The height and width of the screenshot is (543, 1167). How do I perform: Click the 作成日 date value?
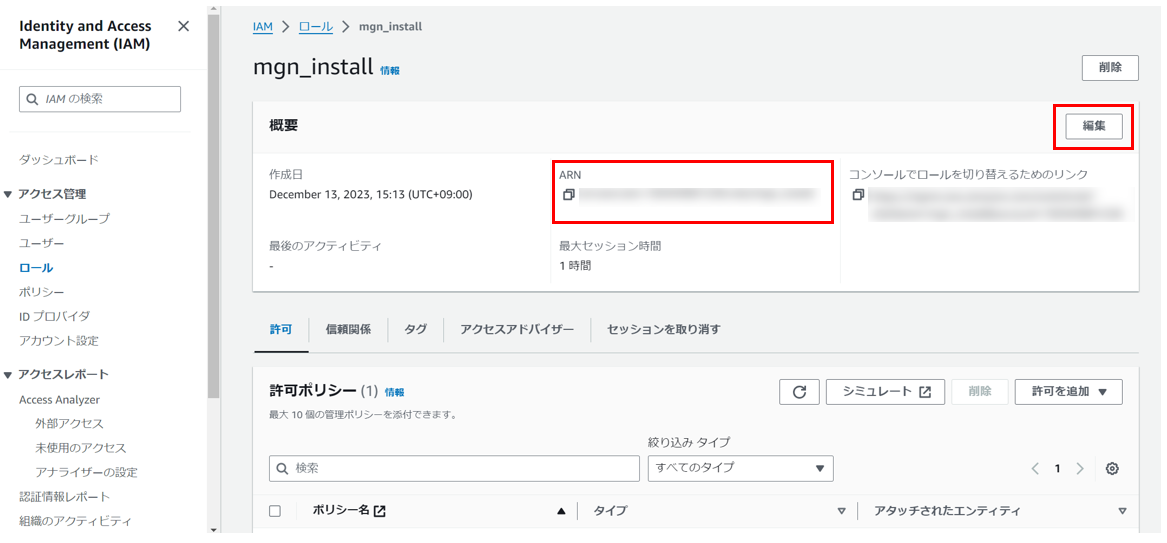click(x=371, y=195)
